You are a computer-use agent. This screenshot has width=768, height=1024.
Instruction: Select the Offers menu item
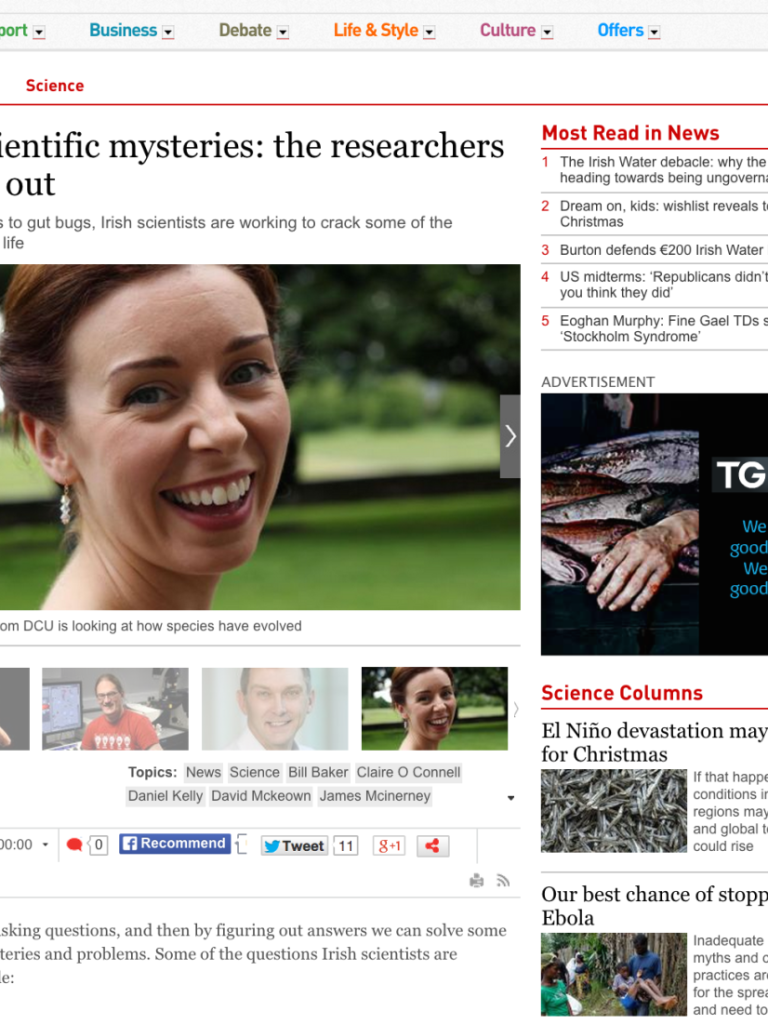[620, 30]
